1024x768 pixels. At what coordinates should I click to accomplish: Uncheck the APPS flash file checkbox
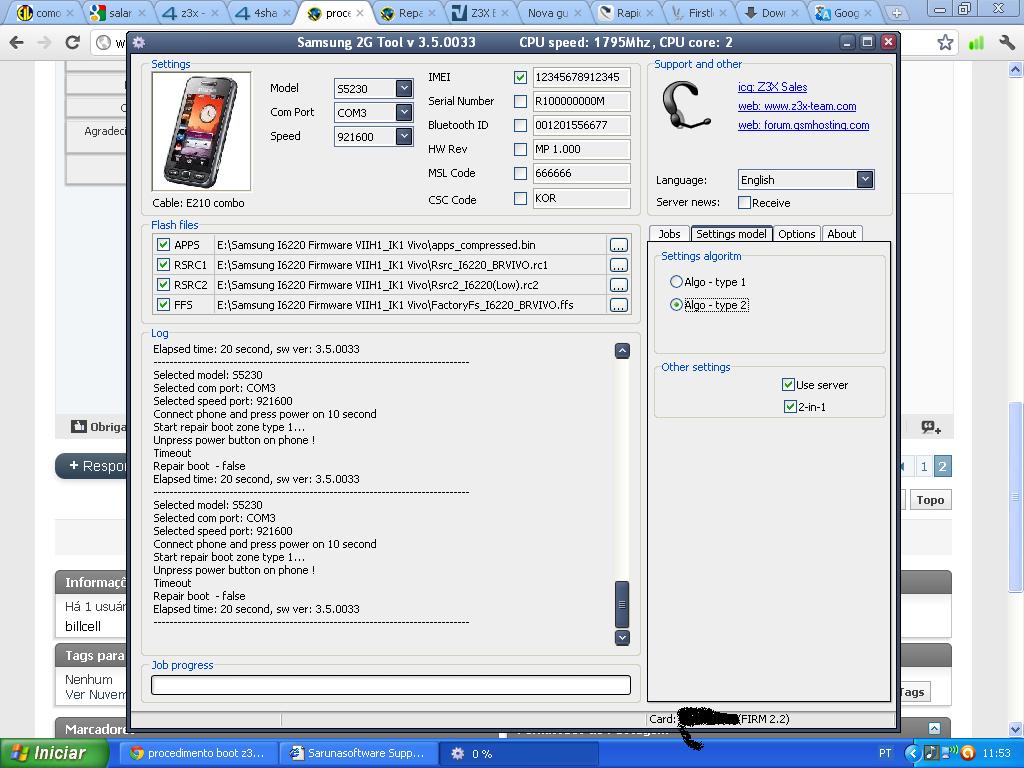[163, 245]
